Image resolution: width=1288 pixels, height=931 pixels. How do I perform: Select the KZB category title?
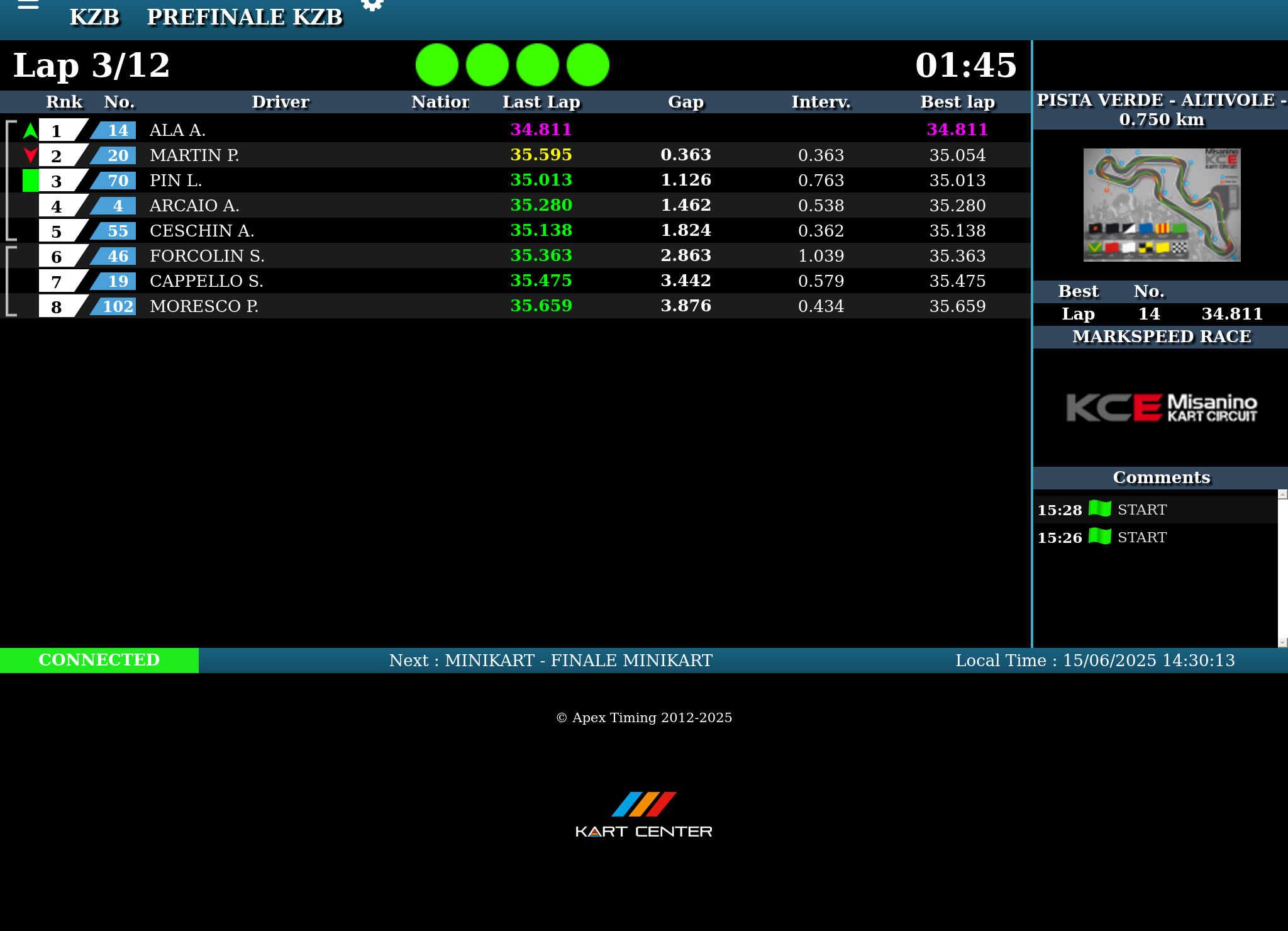(94, 17)
